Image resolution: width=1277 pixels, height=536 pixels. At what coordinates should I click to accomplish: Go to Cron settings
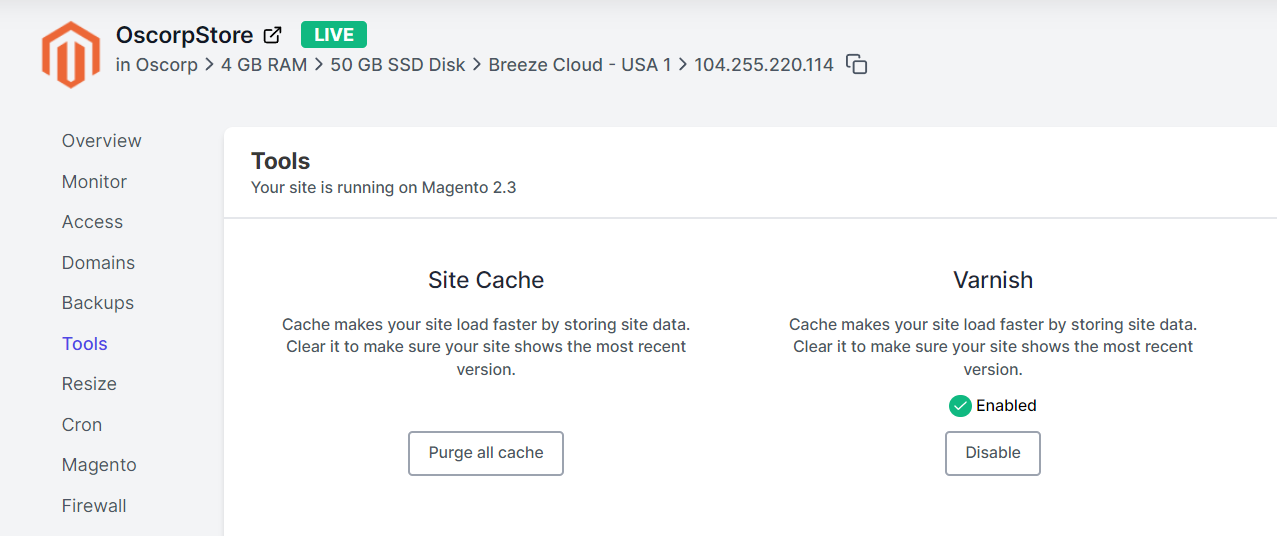82,425
